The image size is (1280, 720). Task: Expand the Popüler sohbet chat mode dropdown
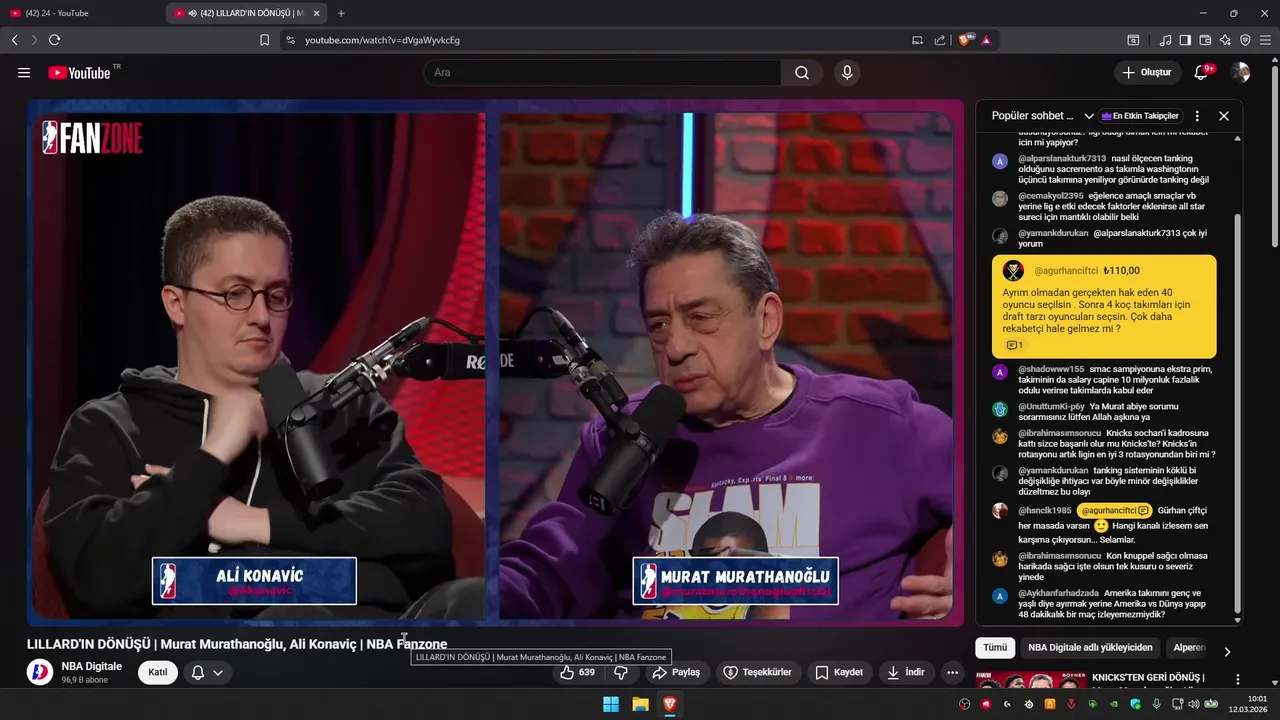1089,116
